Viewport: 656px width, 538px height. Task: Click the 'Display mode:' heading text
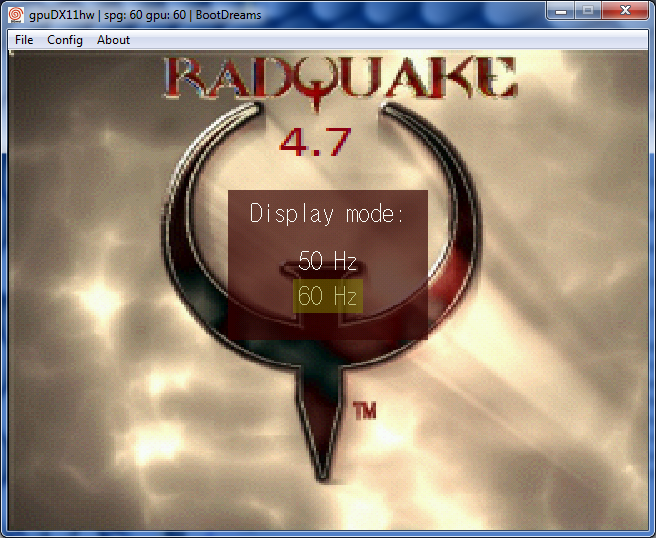pyautogui.click(x=327, y=214)
